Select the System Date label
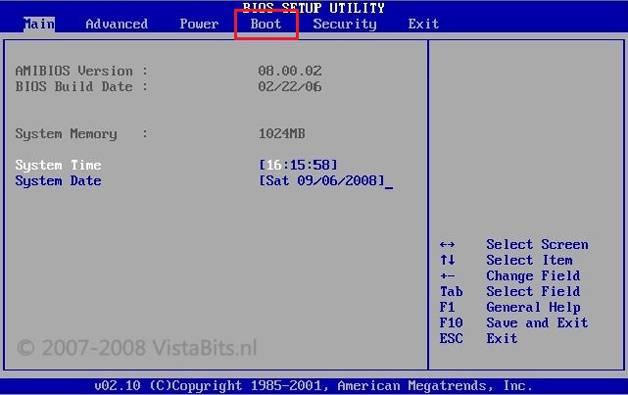 click(58, 181)
